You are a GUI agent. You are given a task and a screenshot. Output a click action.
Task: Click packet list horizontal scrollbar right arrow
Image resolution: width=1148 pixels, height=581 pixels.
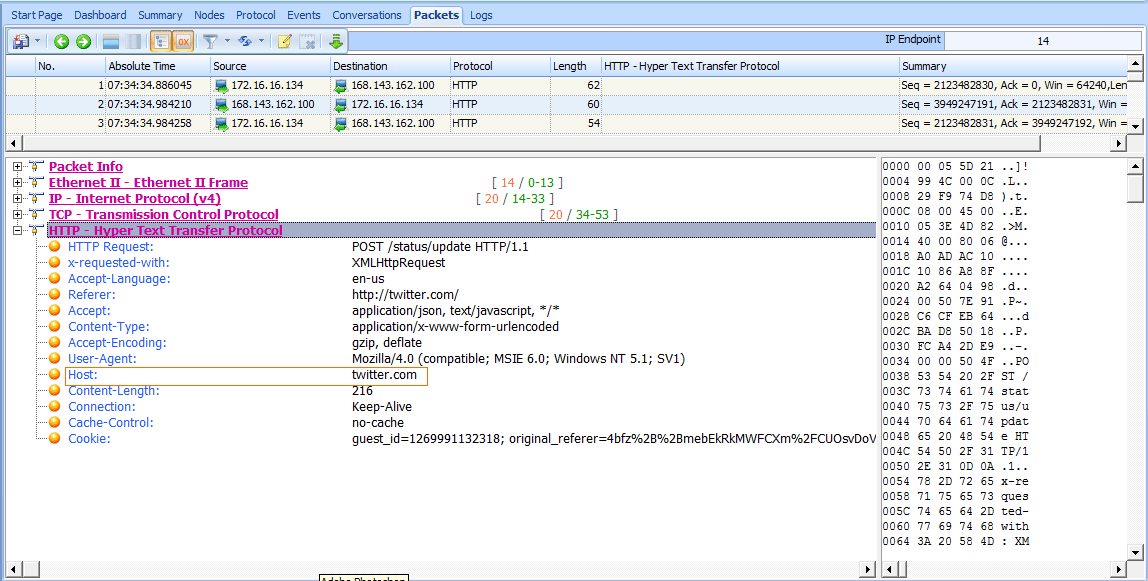pos(1119,143)
